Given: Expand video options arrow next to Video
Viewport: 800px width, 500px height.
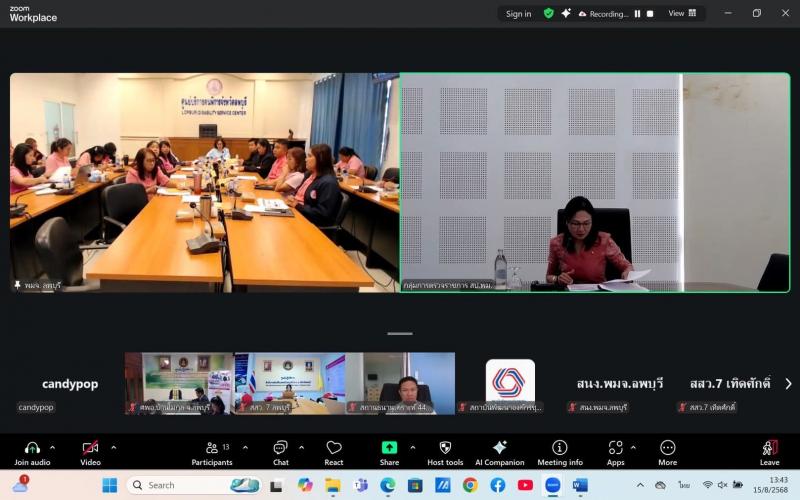Looking at the screenshot, I should (114, 447).
